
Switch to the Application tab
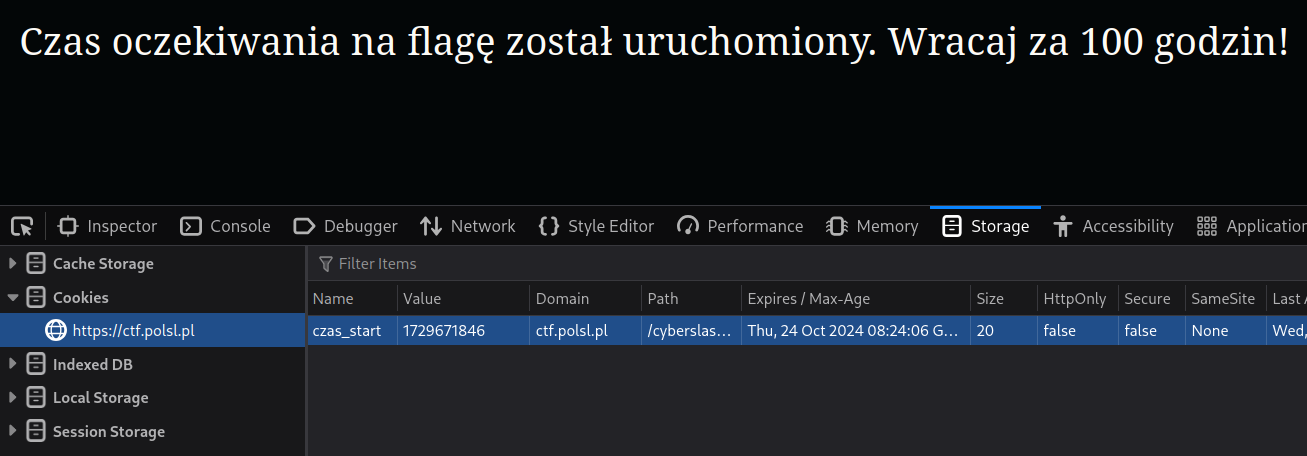tap(1251, 226)
